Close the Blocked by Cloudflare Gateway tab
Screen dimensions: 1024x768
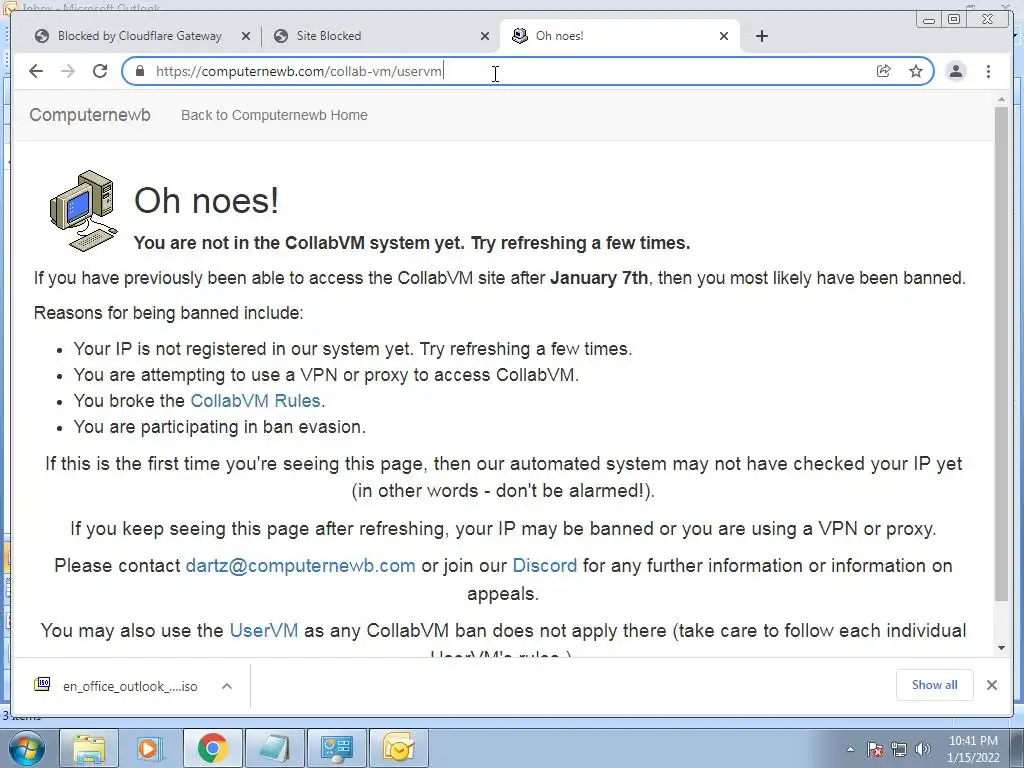coord(246,36)
